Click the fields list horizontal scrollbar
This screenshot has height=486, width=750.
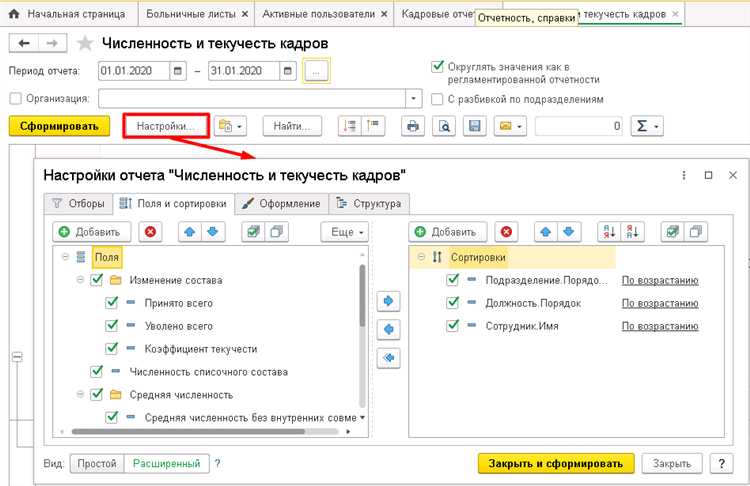(x=188, y=431)
